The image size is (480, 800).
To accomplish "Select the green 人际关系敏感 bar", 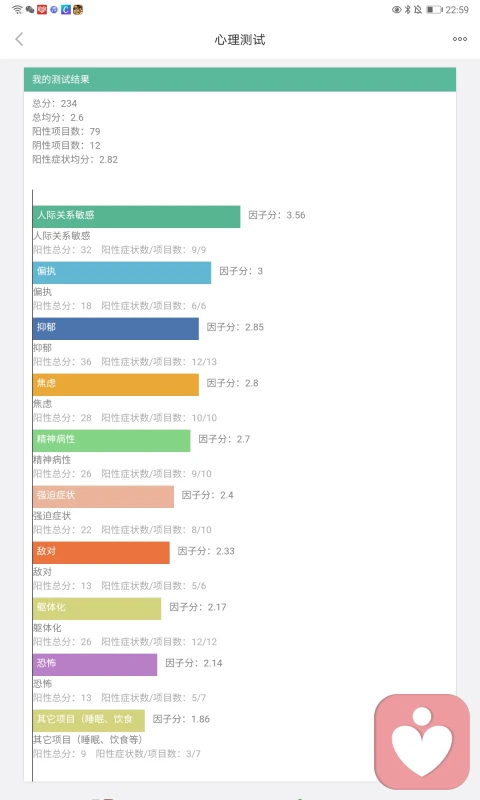I will tap(136, 216).
